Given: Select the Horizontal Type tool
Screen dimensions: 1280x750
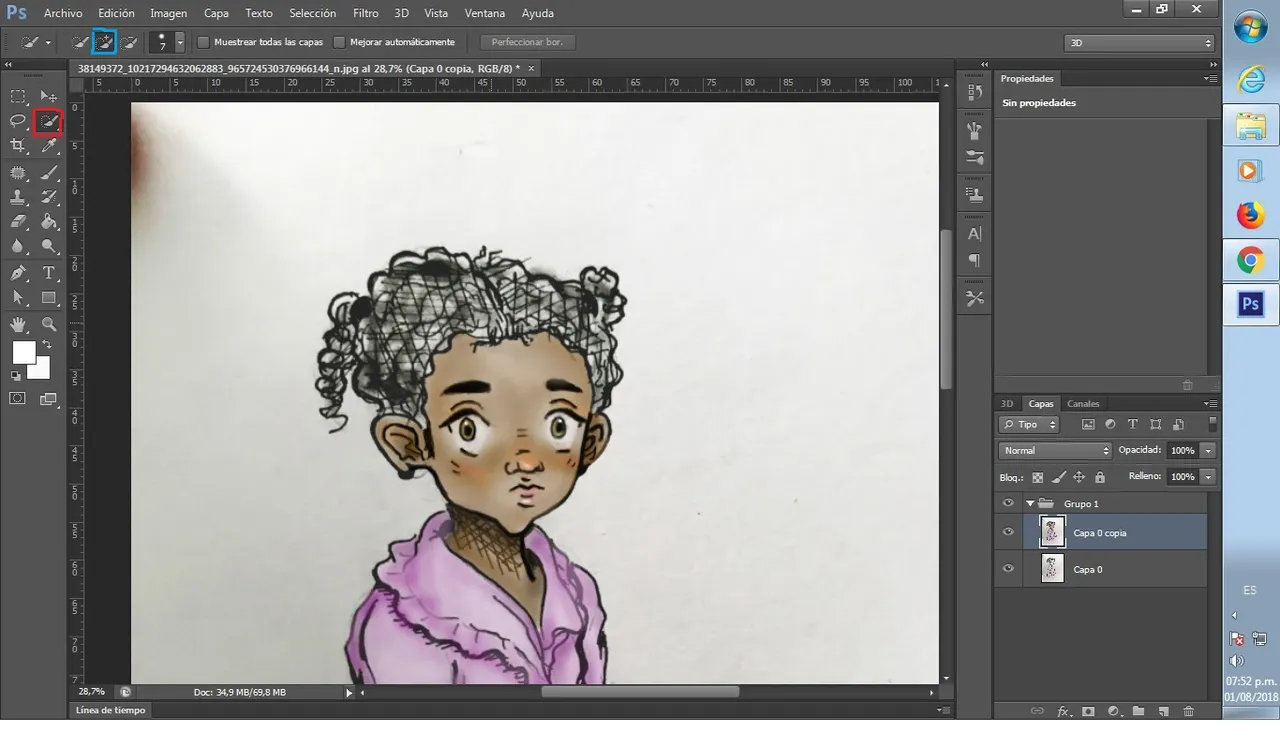Looking at the screenshot, I should [48, 273].
